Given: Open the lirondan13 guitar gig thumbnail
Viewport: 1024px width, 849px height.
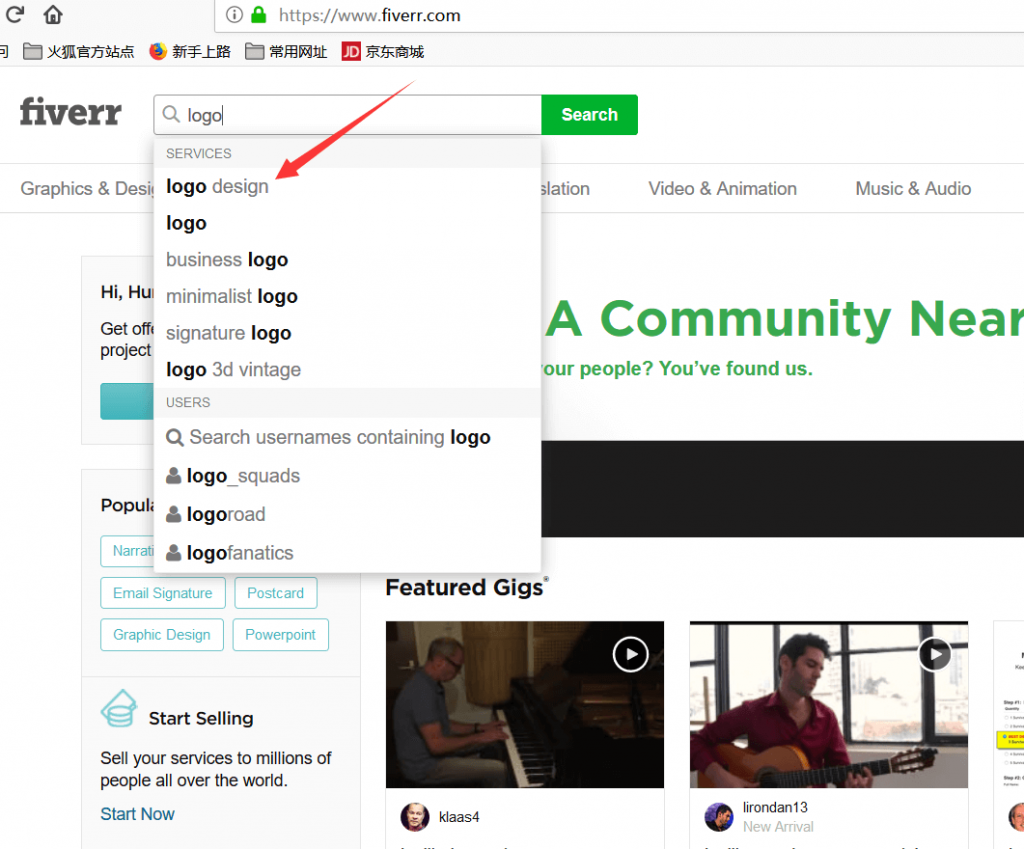Looking at the screenshot, I should click(829, 705).
